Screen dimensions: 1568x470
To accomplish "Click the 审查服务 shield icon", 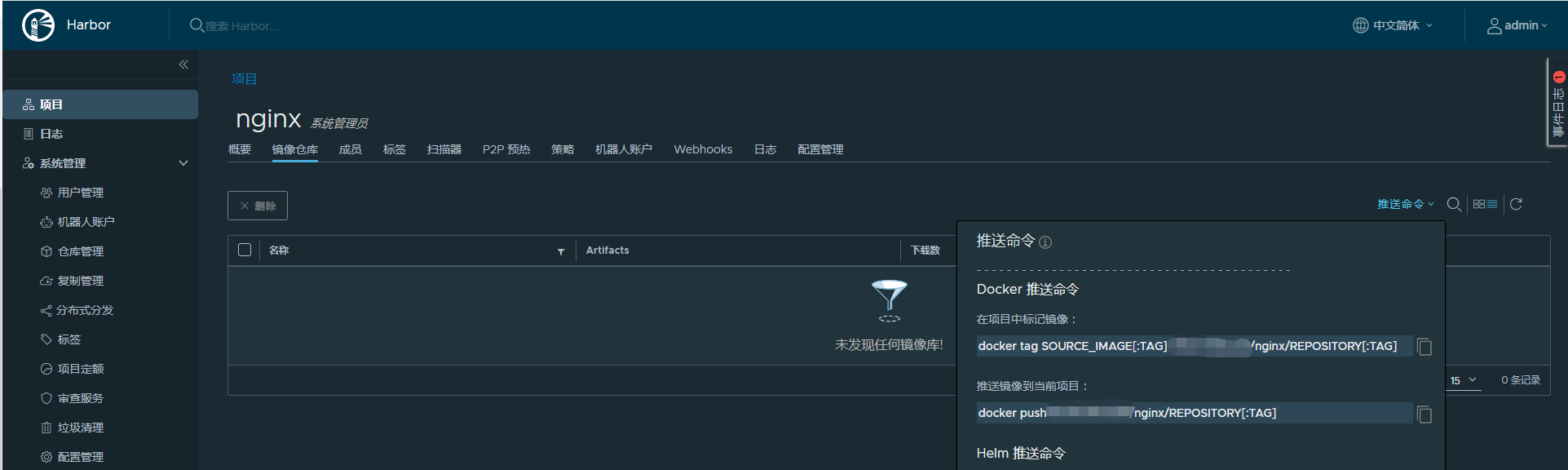I will pos(46,398).
